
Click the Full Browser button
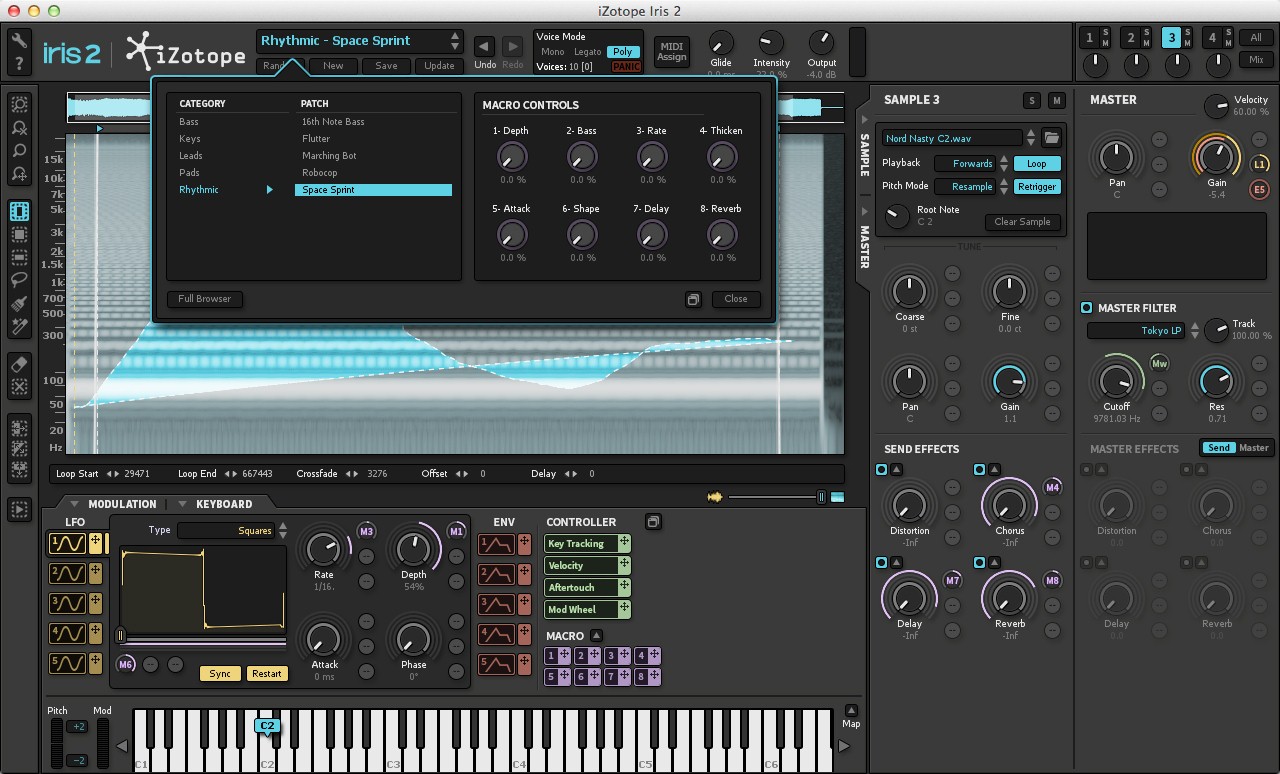coord(205,298)
